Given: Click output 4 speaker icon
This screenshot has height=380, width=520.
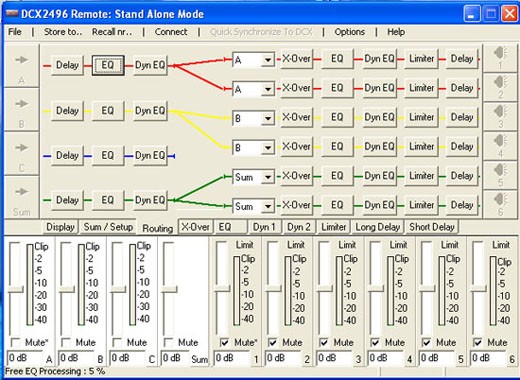Looking at the screenshot, I should (500, 141).
